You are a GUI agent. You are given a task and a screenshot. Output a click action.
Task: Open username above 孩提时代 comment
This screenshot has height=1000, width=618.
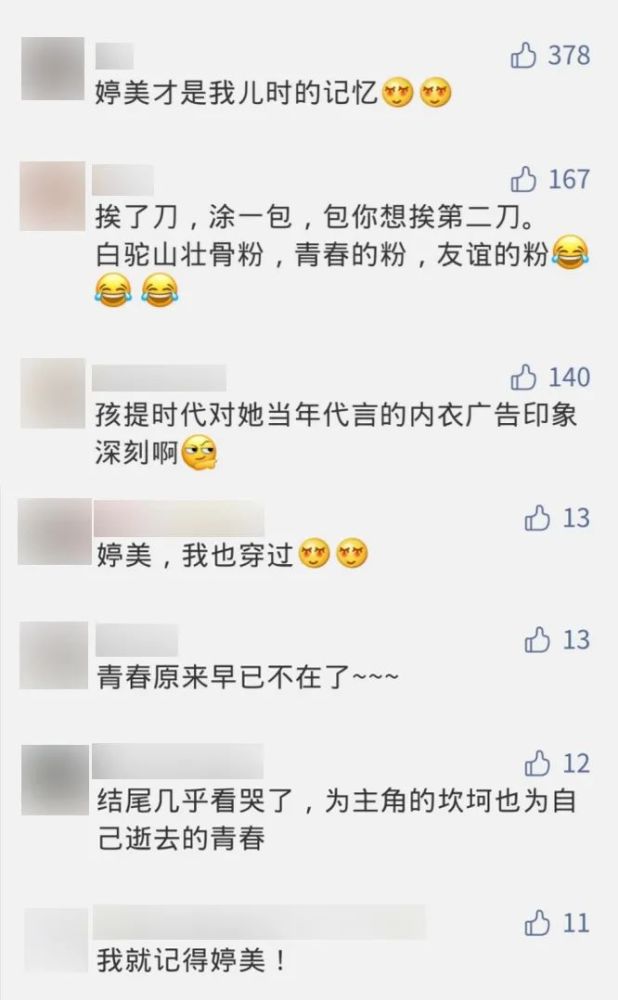(159, 378)
